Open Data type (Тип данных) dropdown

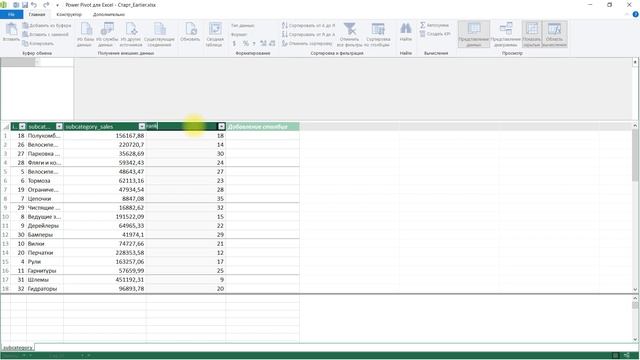[x=243, y=25]
